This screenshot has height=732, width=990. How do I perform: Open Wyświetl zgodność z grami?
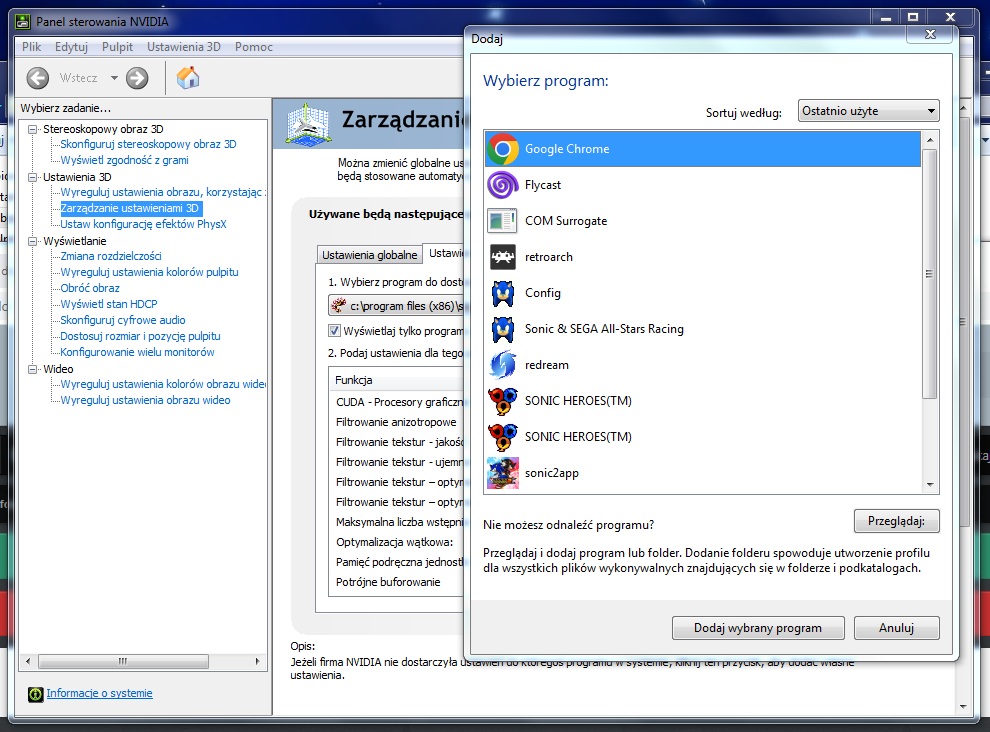(x=124, y=160)
